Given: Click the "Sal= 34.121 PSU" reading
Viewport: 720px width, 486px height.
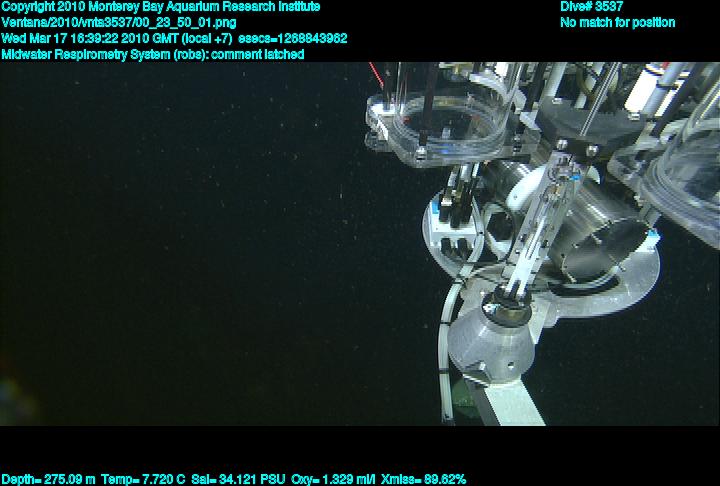Looking at the screenshot, I should tap(238, 480).
